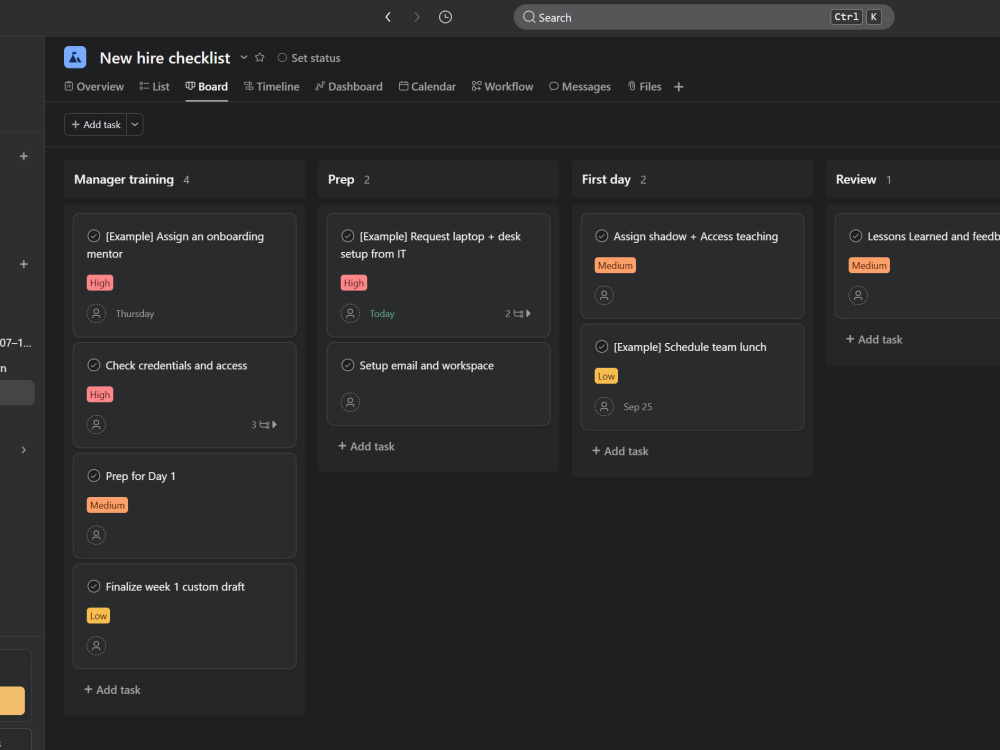Screen dimensions: 1000x750
Task: Switch to the Overview tab
Action: pyautogui.click(x=94, y=87)
